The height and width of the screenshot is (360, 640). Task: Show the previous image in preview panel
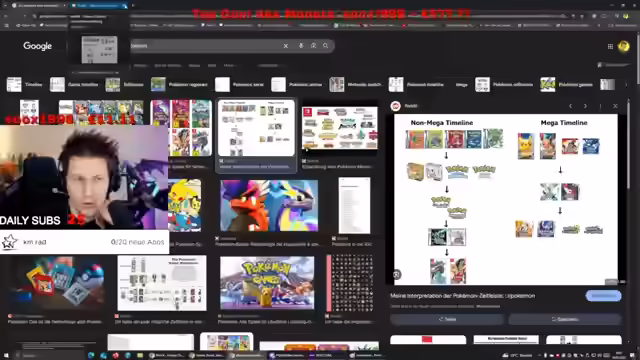click(571, 106)
